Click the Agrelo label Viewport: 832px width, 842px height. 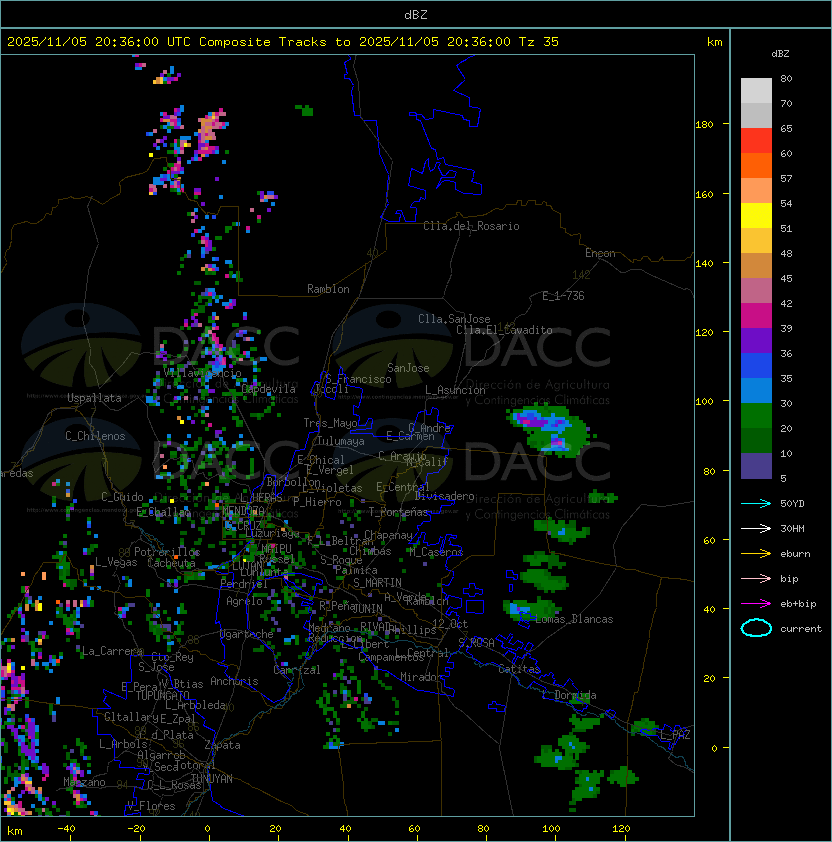pyautogui.click(x=244, y=601)
